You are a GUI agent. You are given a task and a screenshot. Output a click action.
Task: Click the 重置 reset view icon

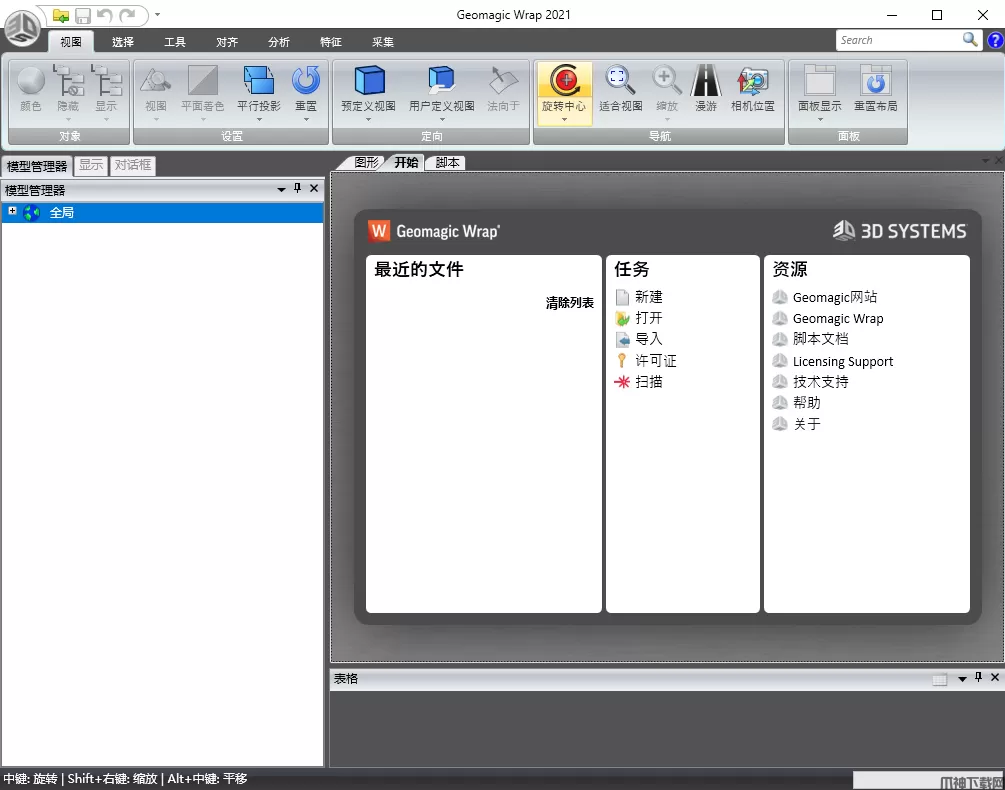[x=305, y=81]
